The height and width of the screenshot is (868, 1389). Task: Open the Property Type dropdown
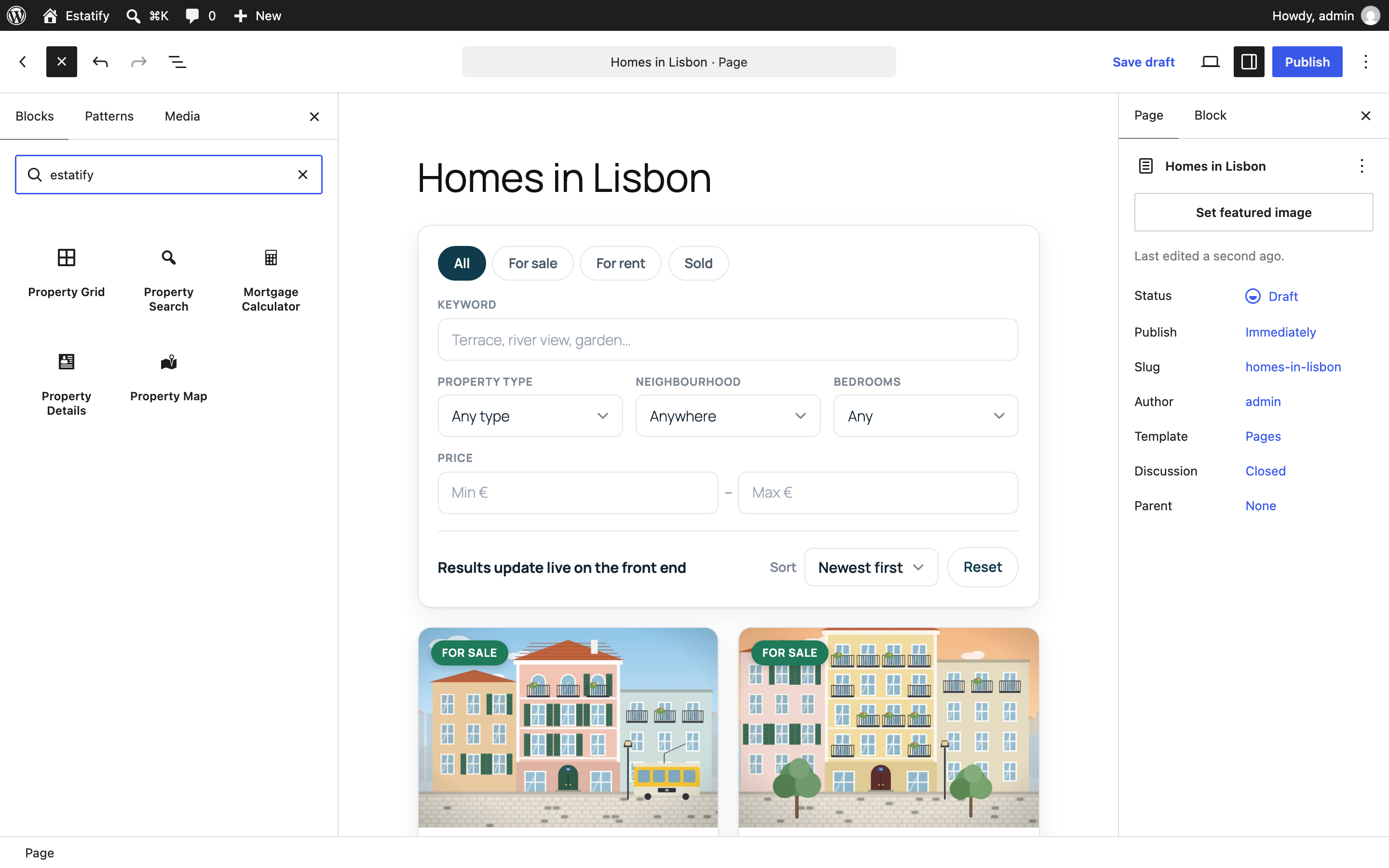pos(531,416)
